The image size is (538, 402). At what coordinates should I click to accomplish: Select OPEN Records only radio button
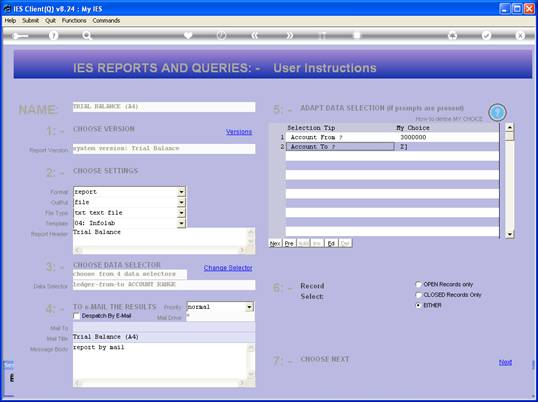point(418,284)
